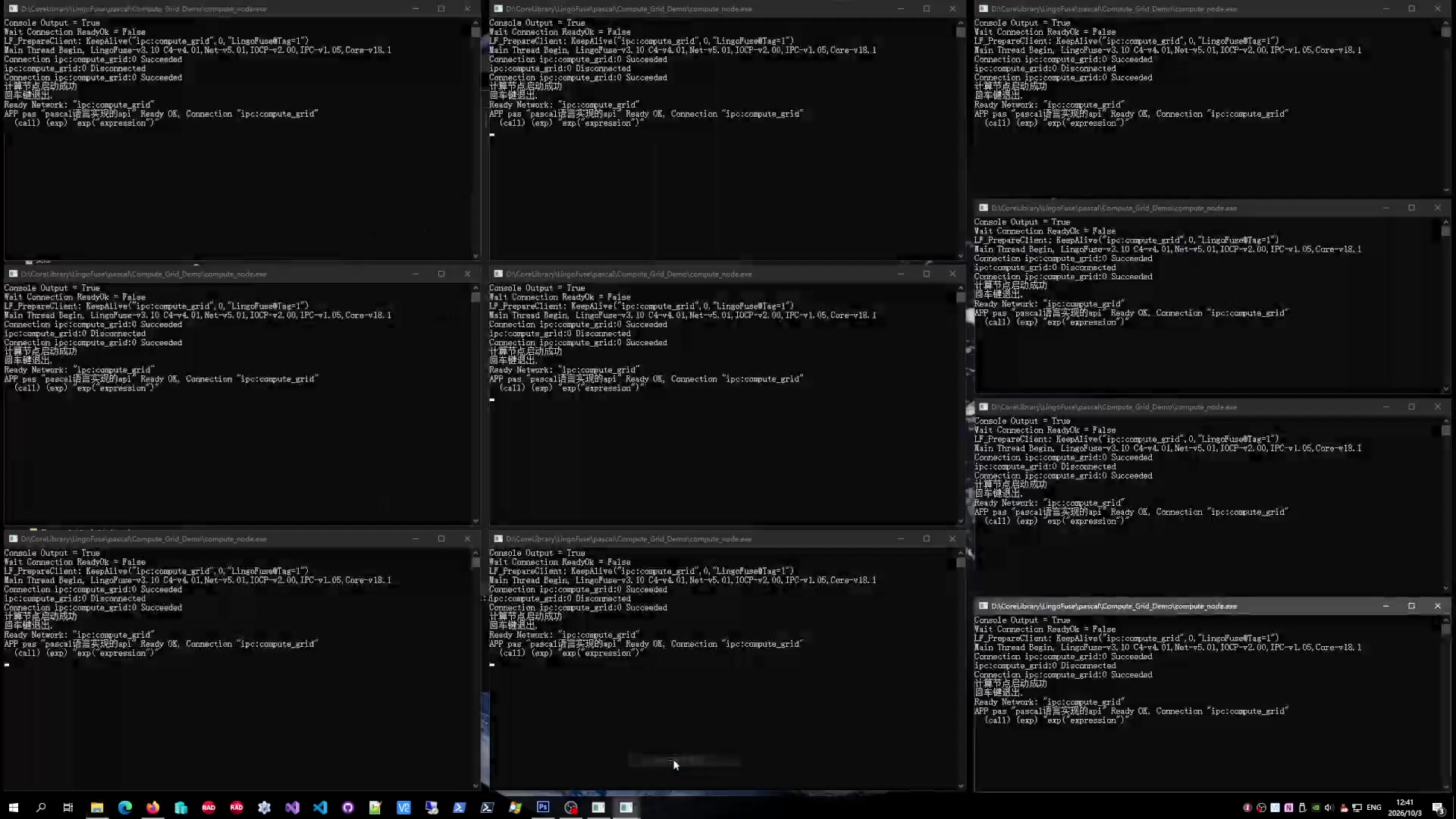Click scrollbar thumb in top-middle console window

tap(961, 33)
